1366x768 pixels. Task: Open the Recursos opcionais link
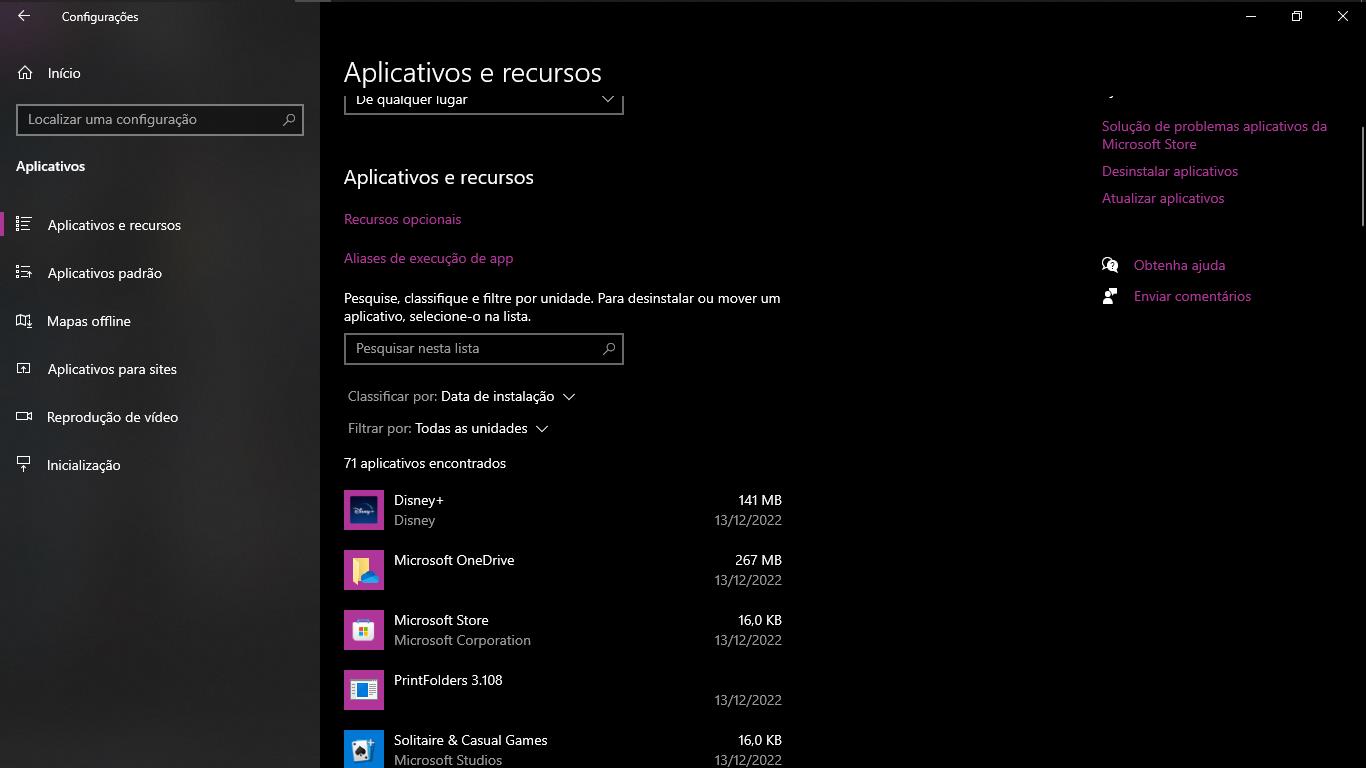point(402,219)
